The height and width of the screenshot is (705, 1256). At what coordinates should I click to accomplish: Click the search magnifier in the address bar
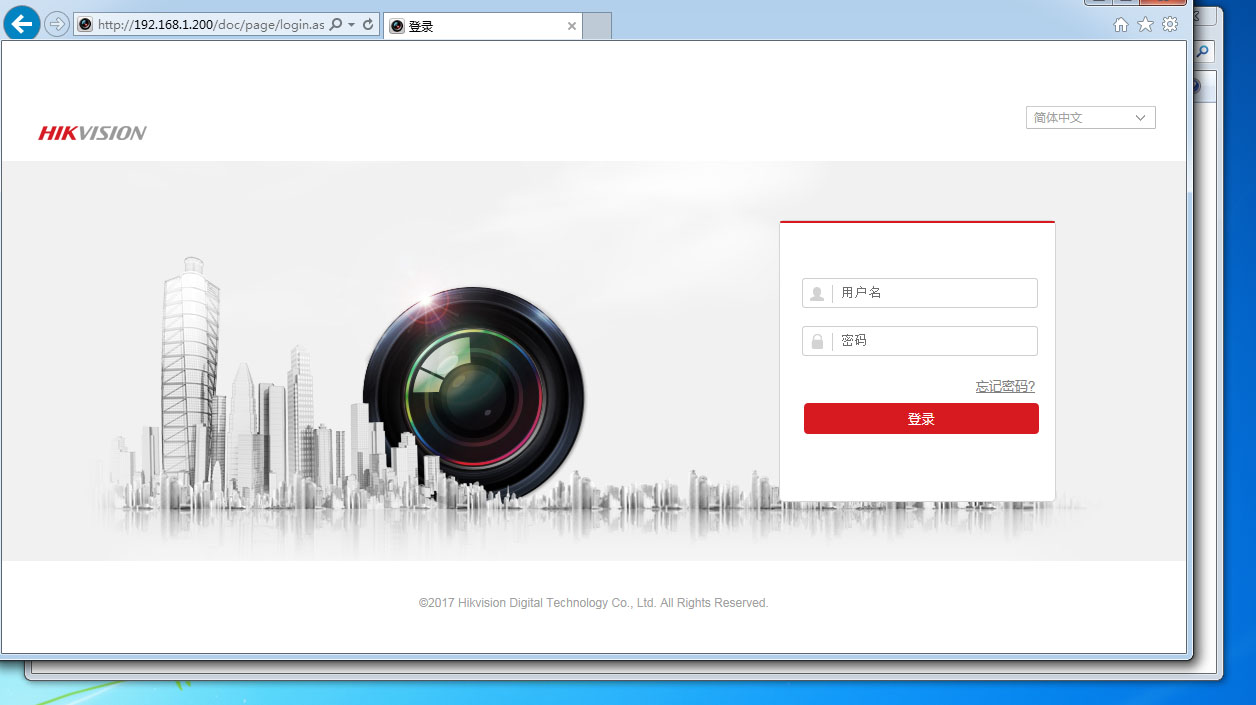[334, 23]
